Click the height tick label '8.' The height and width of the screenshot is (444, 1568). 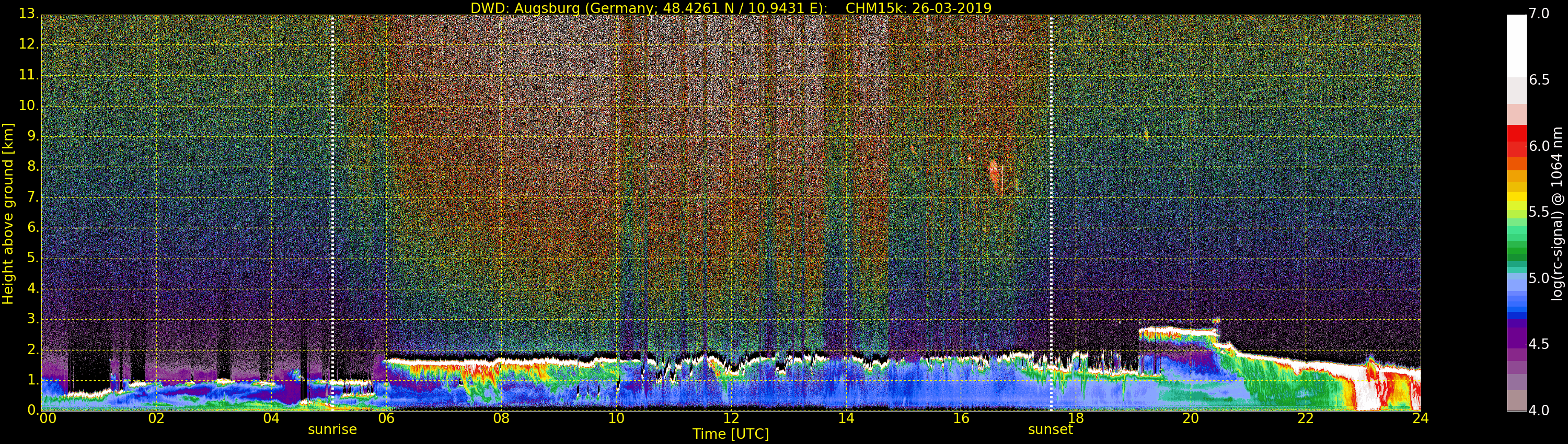(33, 166)
